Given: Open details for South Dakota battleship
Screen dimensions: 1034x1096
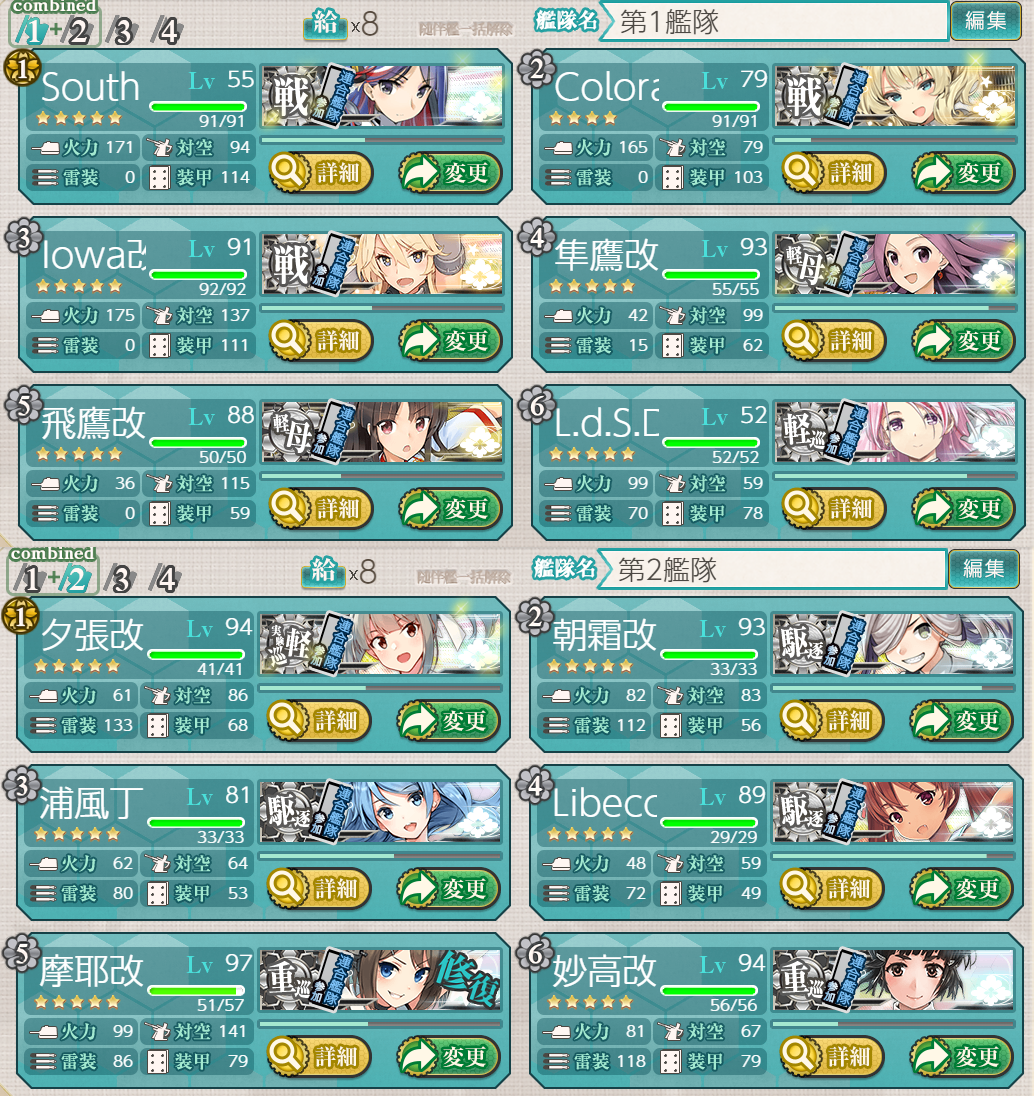Looking at the screenshot, I should pos(321,173).
